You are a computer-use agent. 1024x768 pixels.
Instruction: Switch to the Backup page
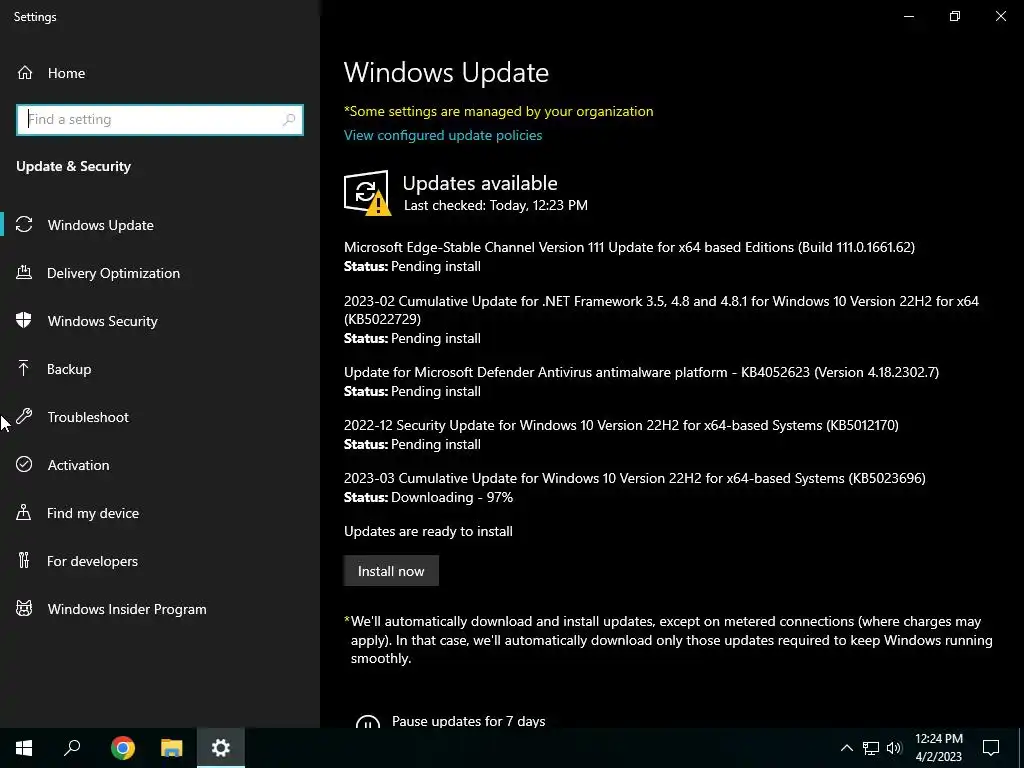(160, 369)
